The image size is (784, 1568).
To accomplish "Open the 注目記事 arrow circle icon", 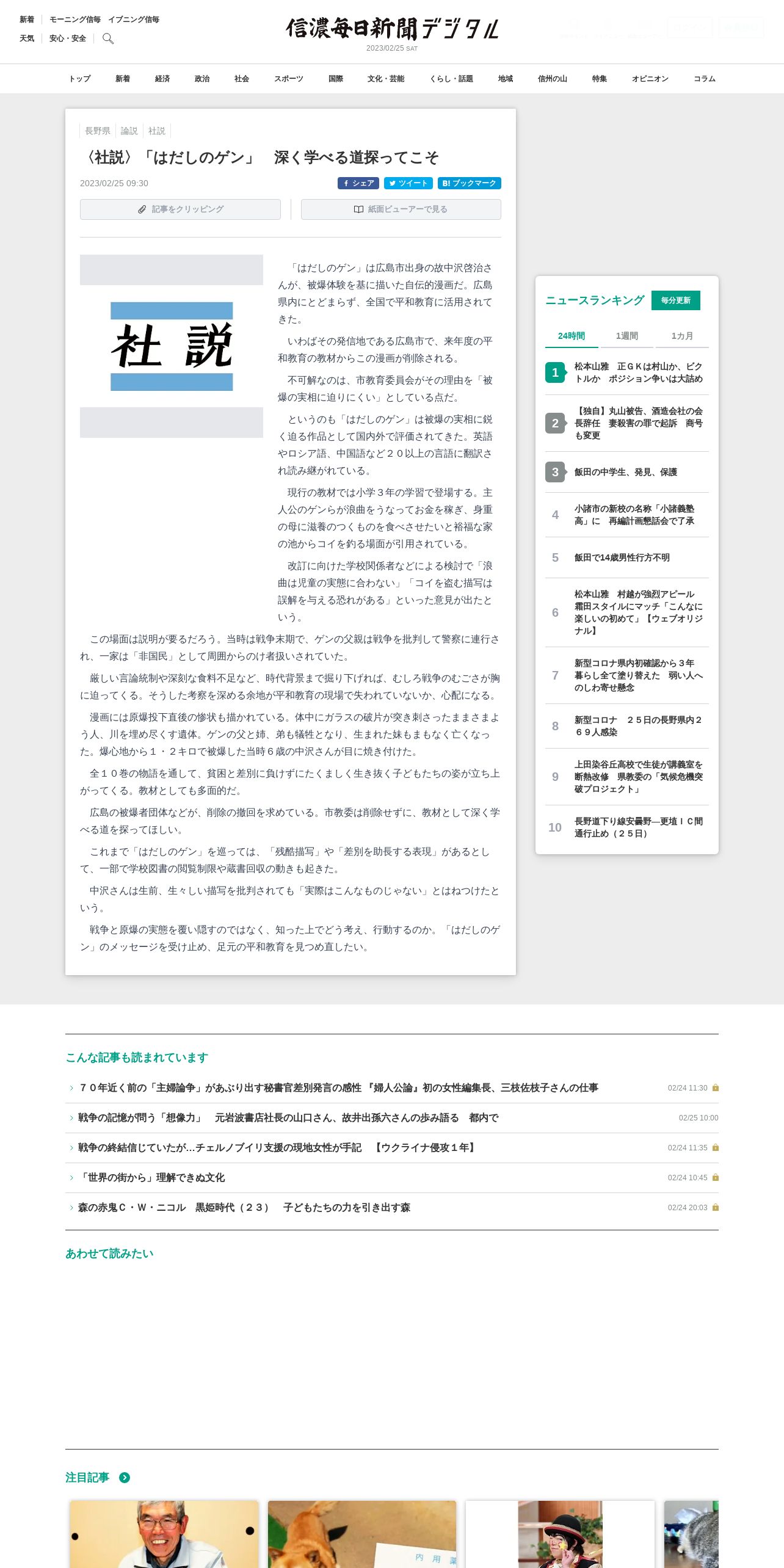I will [125, 1478].
